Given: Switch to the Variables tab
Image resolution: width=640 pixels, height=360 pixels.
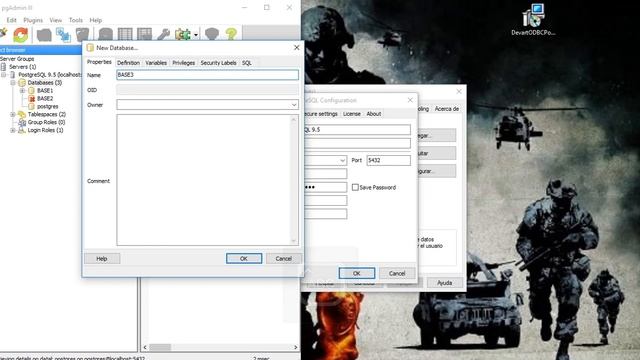Looking at the screenshot, I should pos(156,63).
